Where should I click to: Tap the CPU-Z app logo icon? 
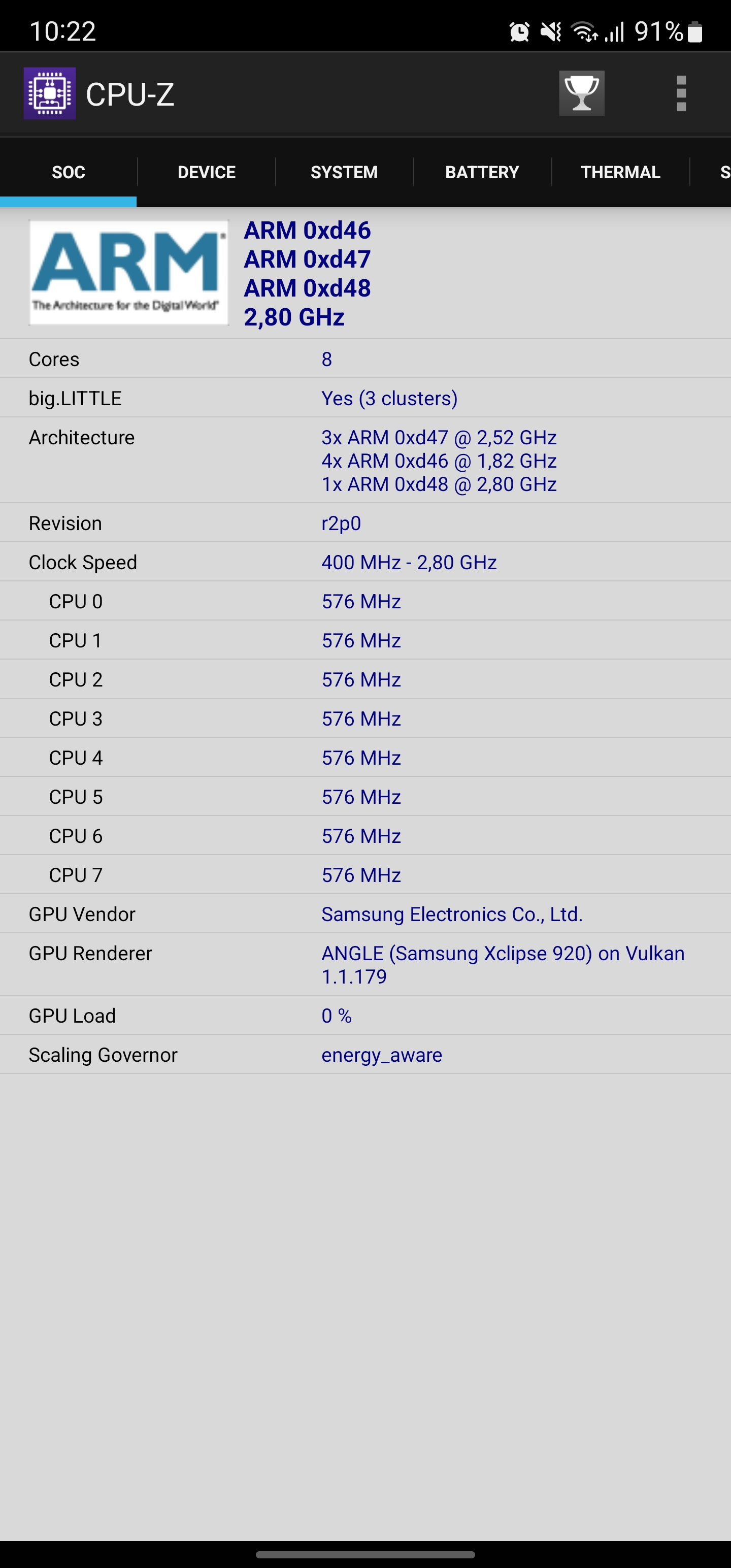pos(49,93)
